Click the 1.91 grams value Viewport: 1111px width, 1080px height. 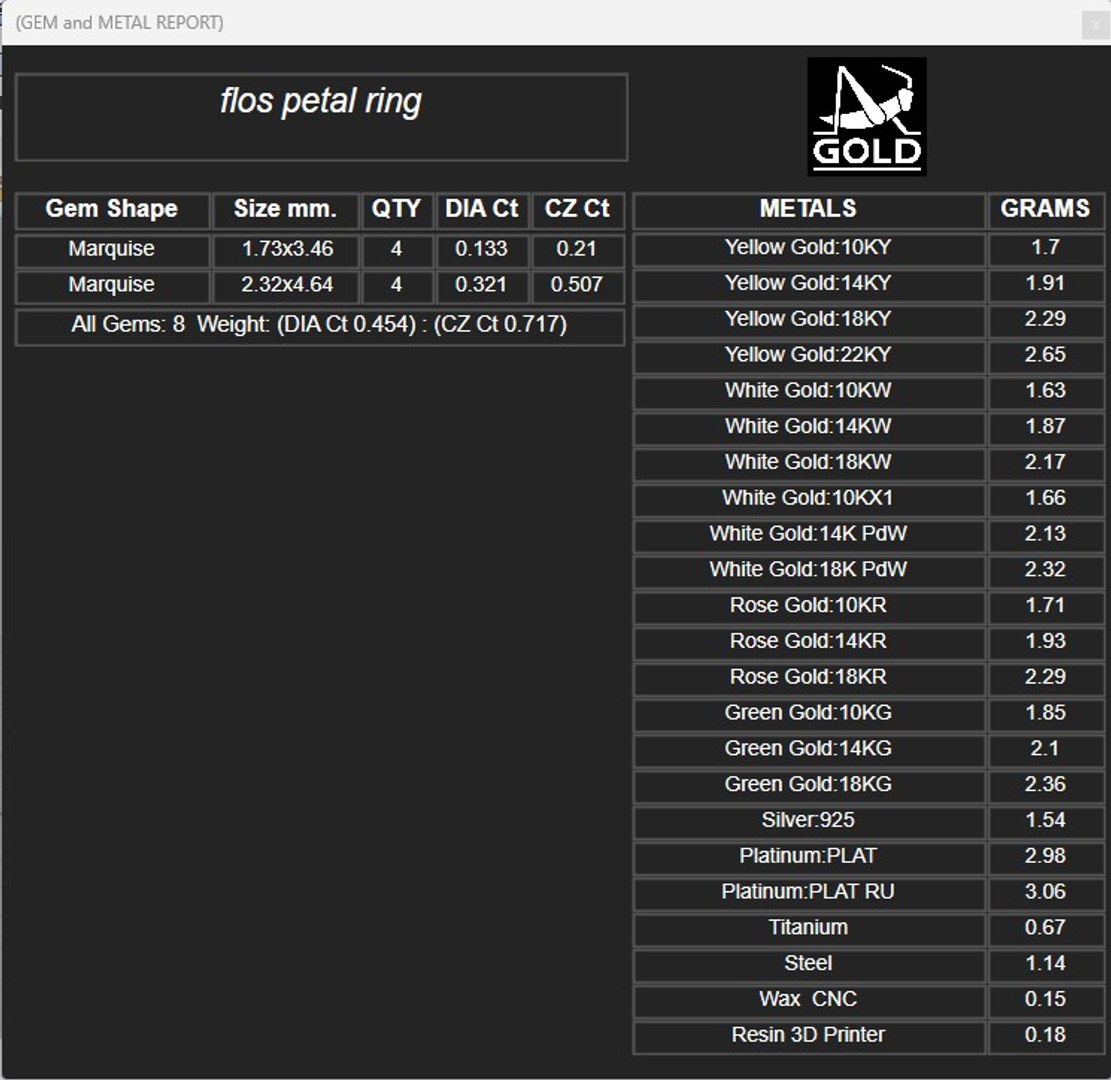[x=1045, y=285]
